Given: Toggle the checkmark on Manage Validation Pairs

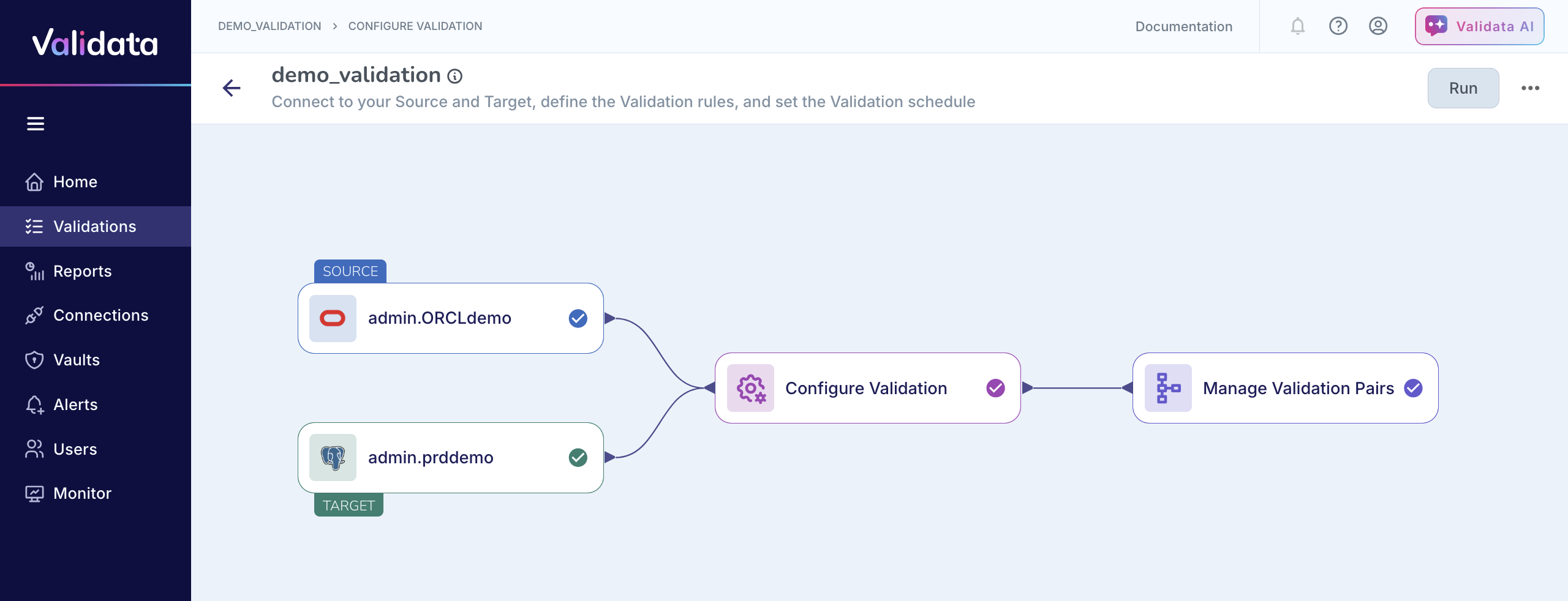Looking at the screenshot, I should click(1412, 388).
